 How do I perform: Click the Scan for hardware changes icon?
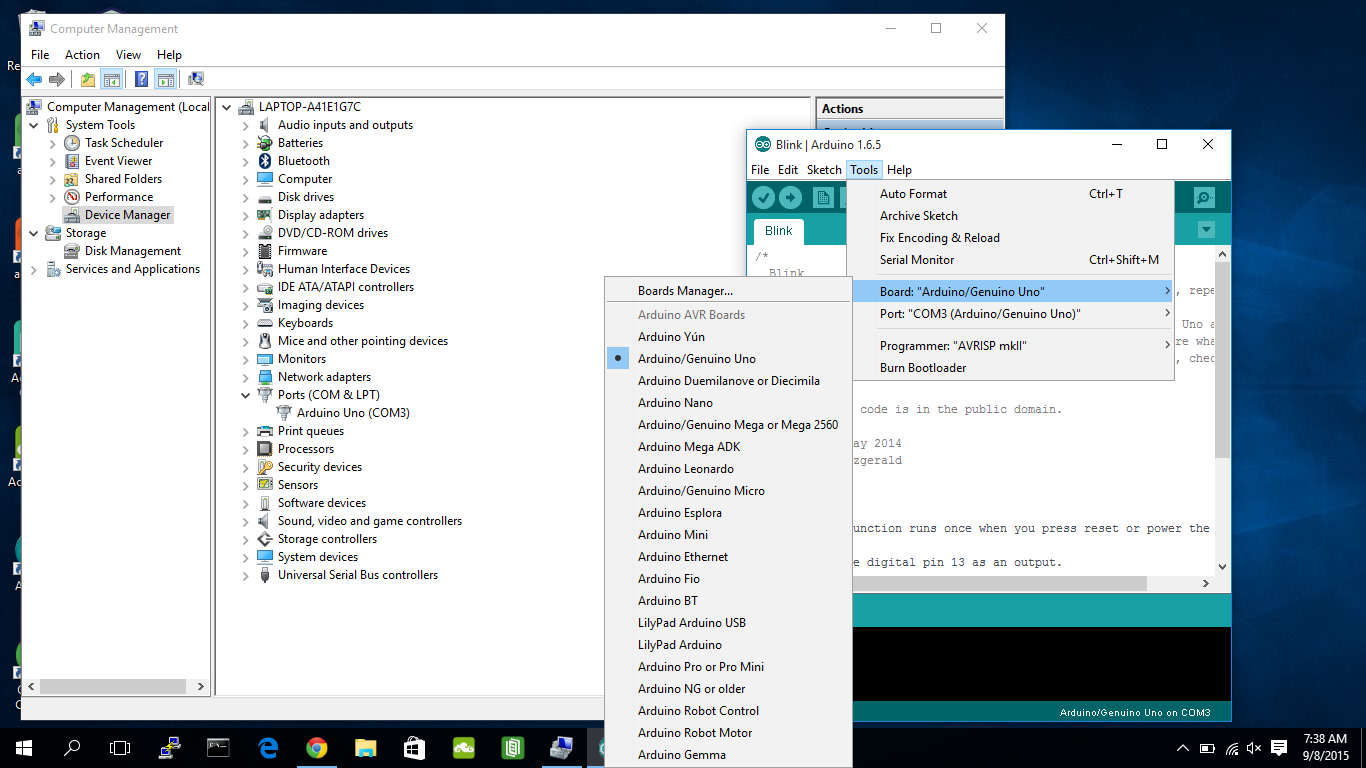click(x=196, y=80)
